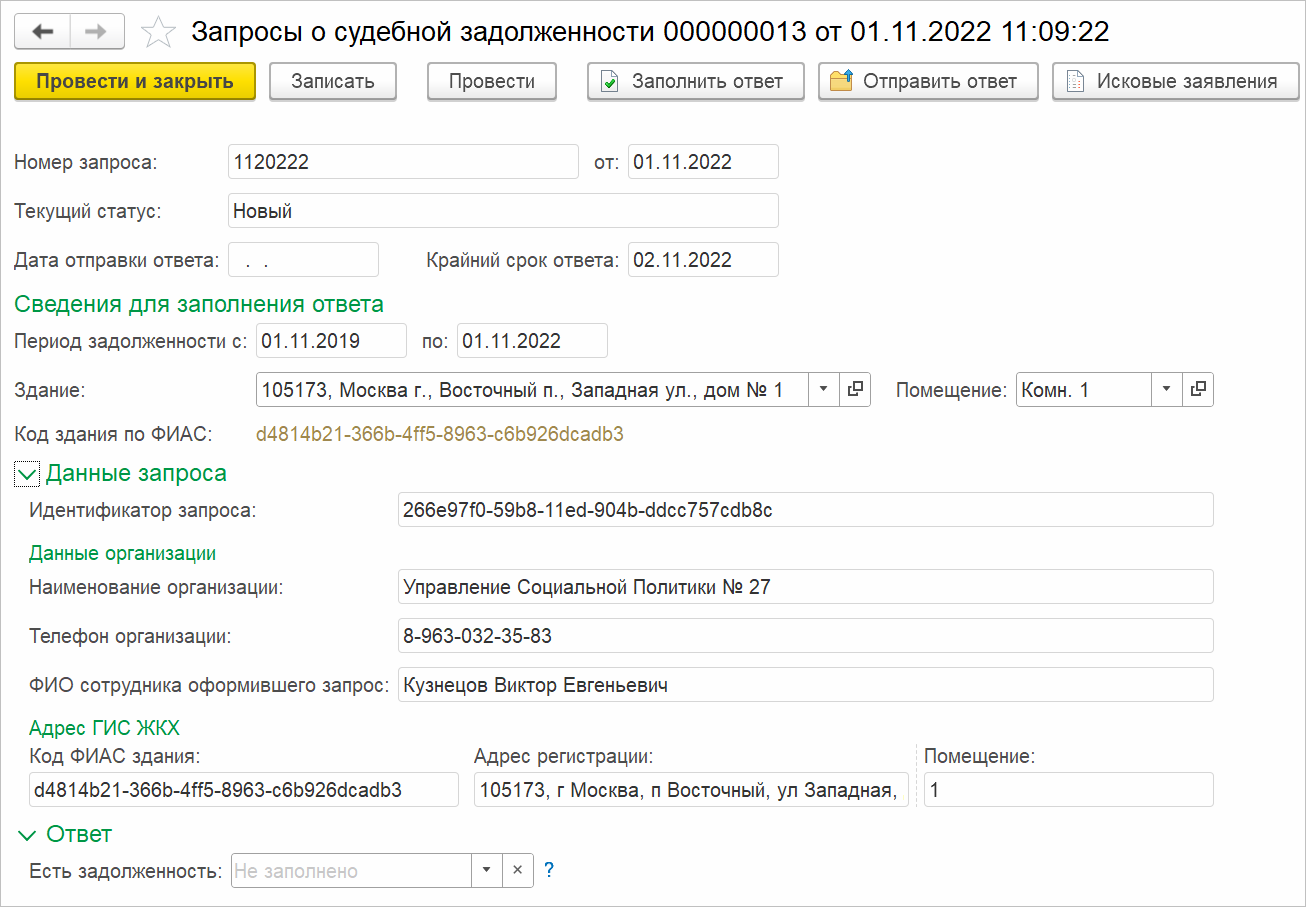Screen dimensions: 1306x907
Task: Click the Крайний срок ответа field
Action: coord(703,260)
